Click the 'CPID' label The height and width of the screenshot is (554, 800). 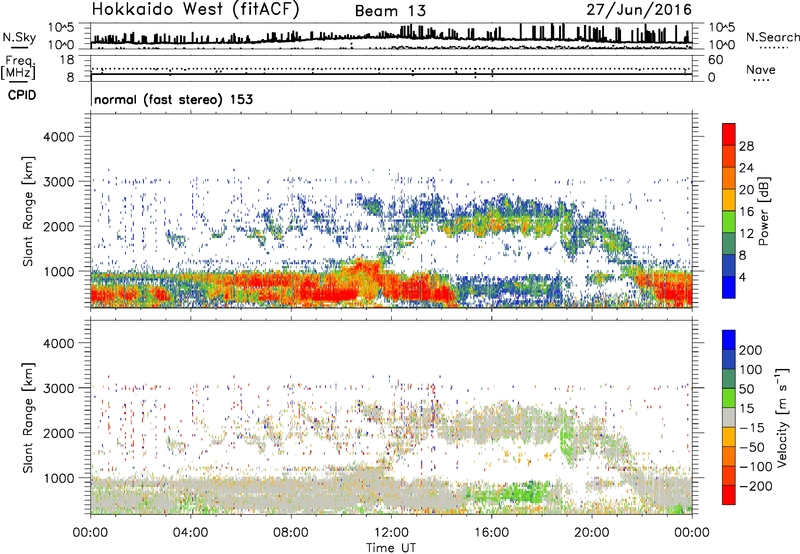click(x=22, y=95)
